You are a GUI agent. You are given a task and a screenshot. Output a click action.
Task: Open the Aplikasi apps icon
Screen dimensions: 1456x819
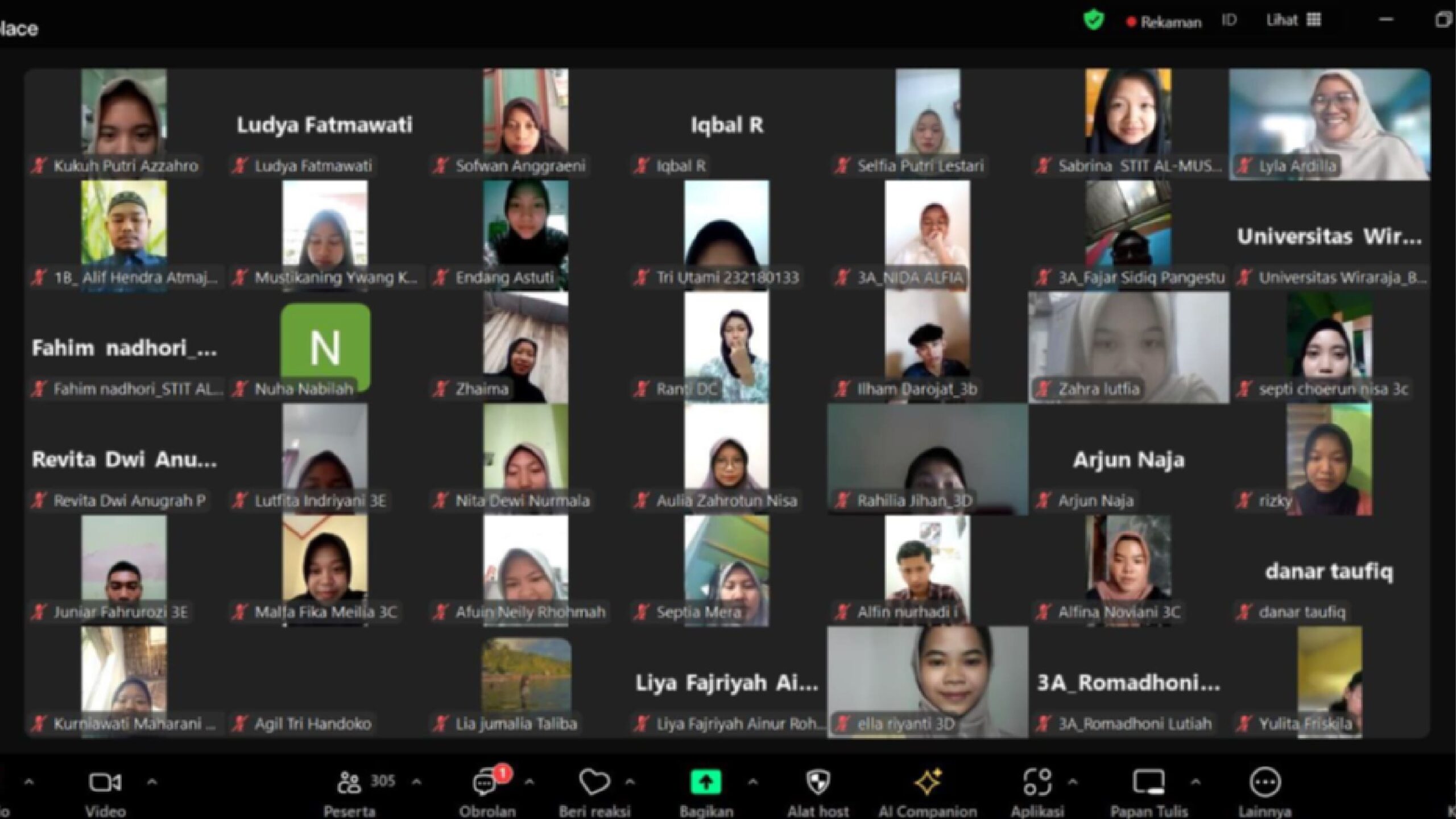[1037, 783]
